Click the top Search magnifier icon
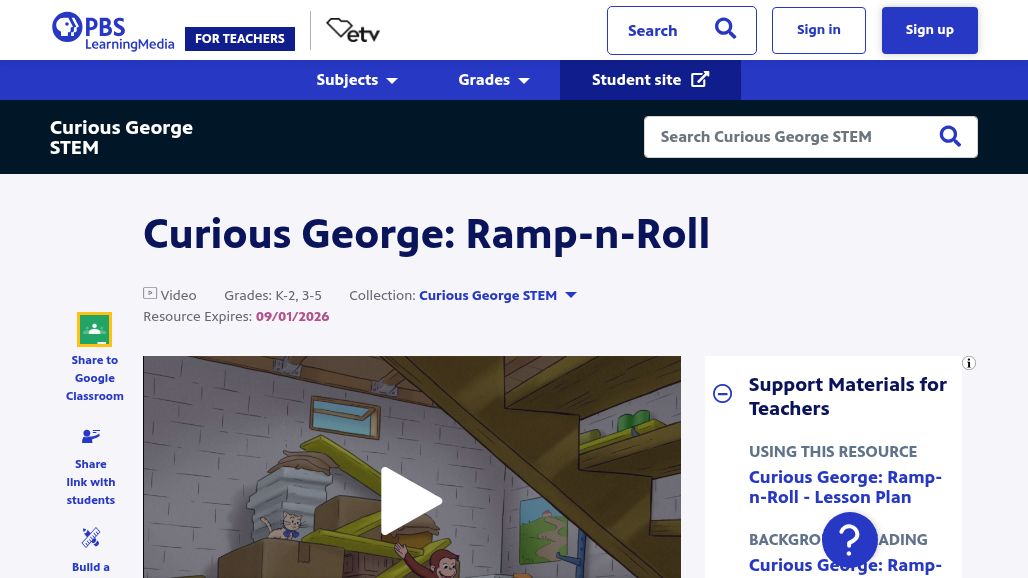The image size is (1028, 578). tap(725, 29)
